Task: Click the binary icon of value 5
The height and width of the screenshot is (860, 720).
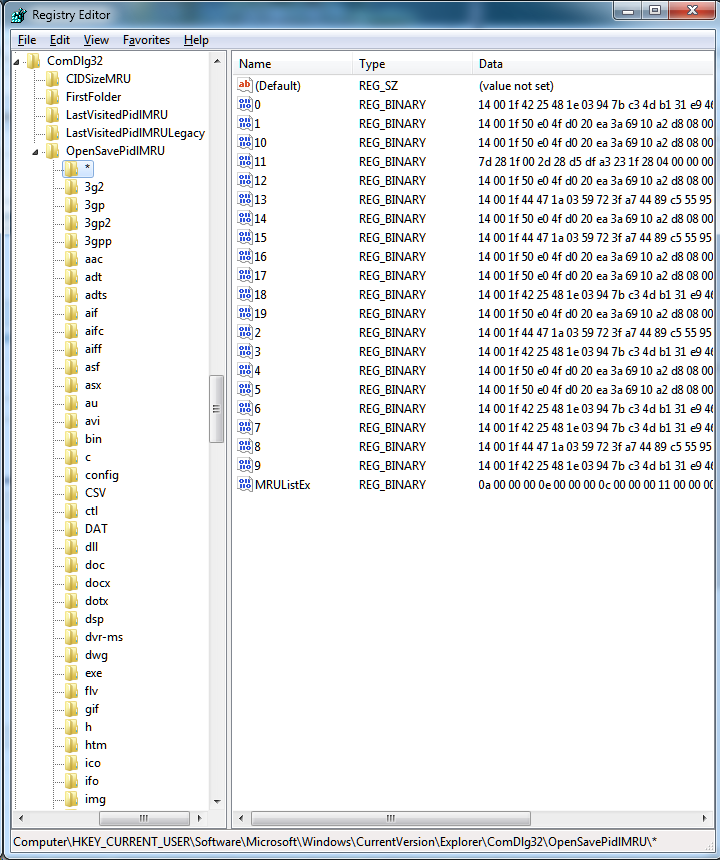Action: click(x=245, y=389)
